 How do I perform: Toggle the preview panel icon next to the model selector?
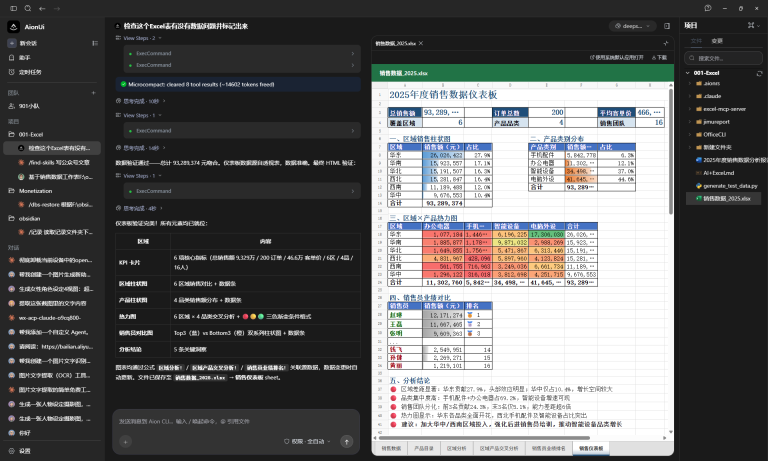pos(667,26)
